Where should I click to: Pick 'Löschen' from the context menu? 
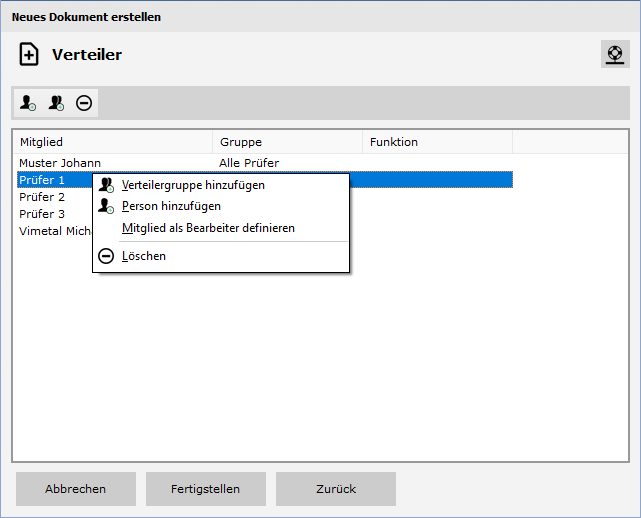pos(144,256)
